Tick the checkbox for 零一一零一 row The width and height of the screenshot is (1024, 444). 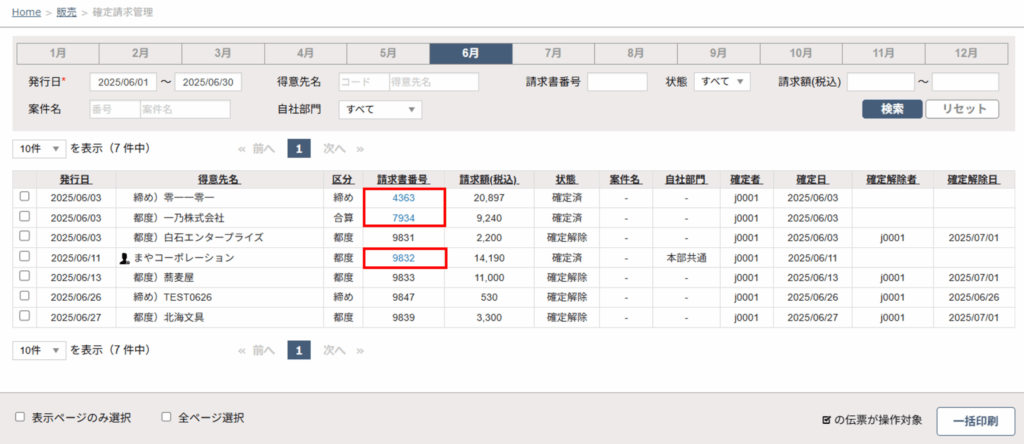[x=25, y=197]
